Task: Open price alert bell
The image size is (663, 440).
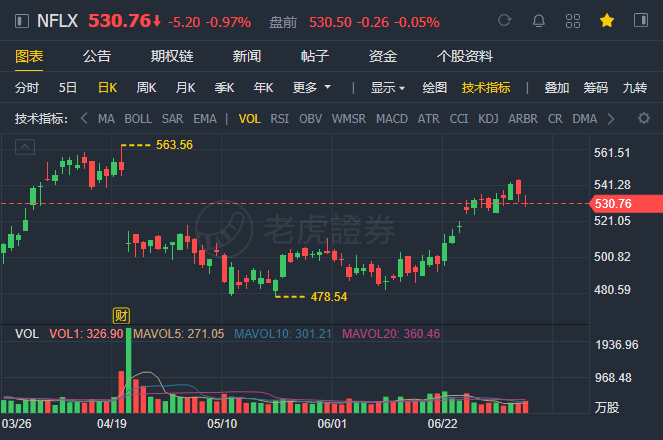Action: point(538,21)
